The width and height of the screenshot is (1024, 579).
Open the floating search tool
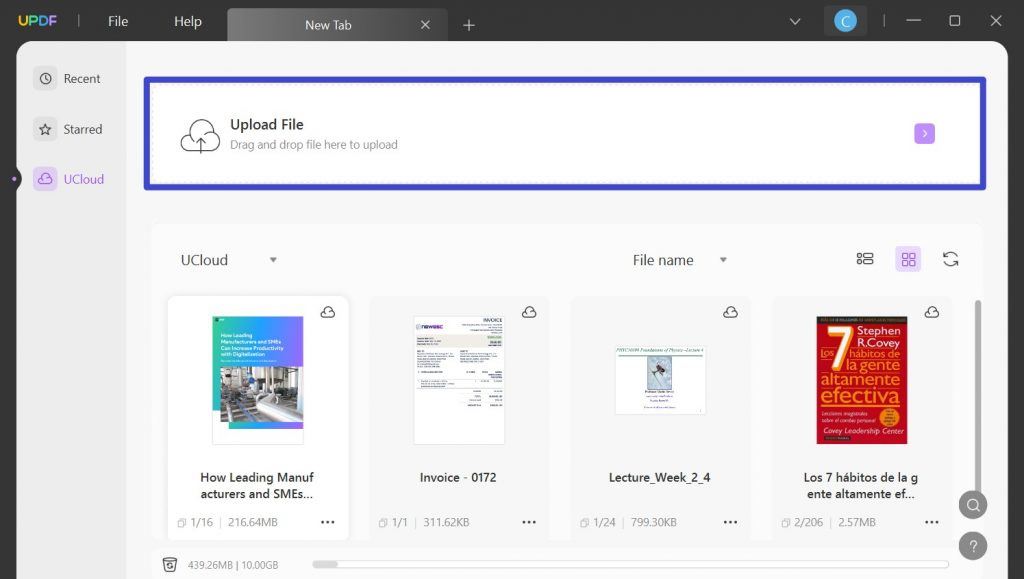click(x=972, y=505)
